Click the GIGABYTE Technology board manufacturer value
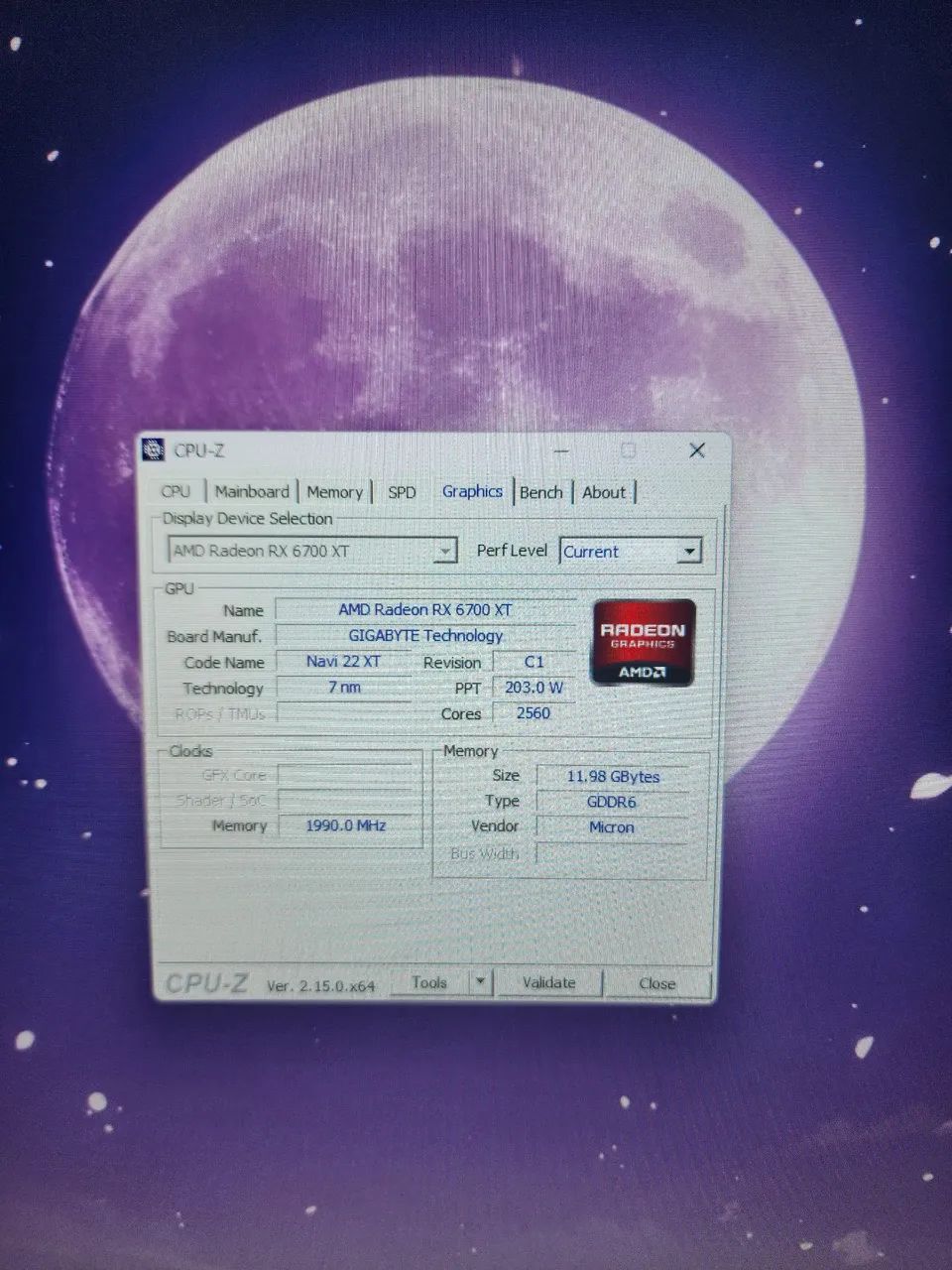952x1270 pixels. click(x=425, y=635)
